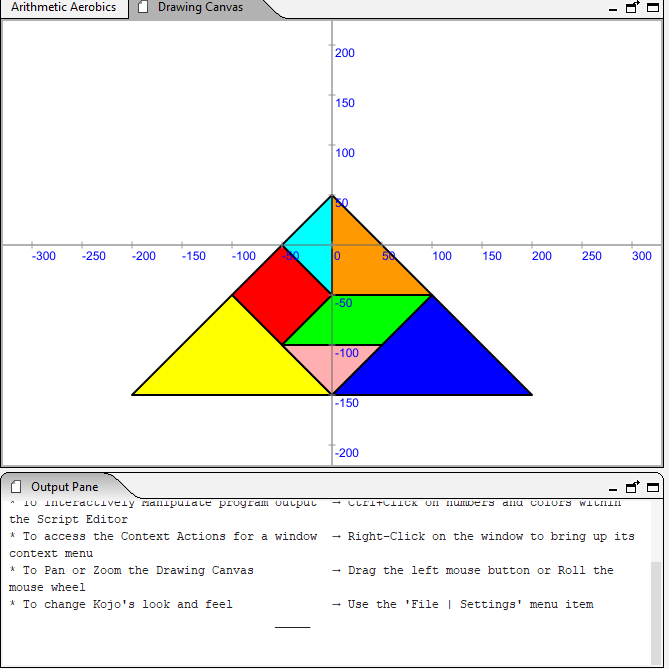Click the "Use the 'File | Settings' menu item" text

471,605
